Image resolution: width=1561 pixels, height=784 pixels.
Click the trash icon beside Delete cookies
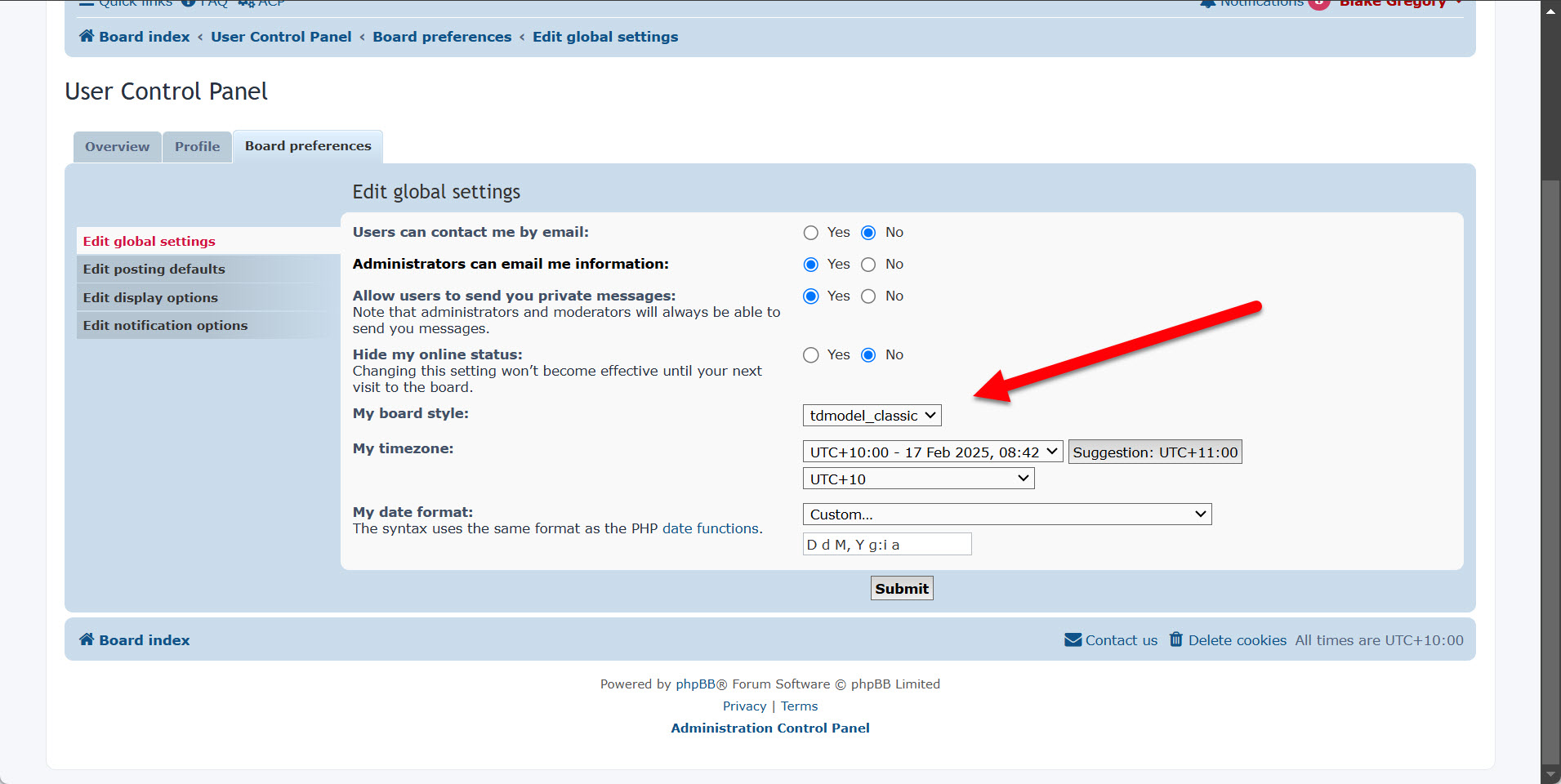pyautogui.click(x=1176, y=639)
